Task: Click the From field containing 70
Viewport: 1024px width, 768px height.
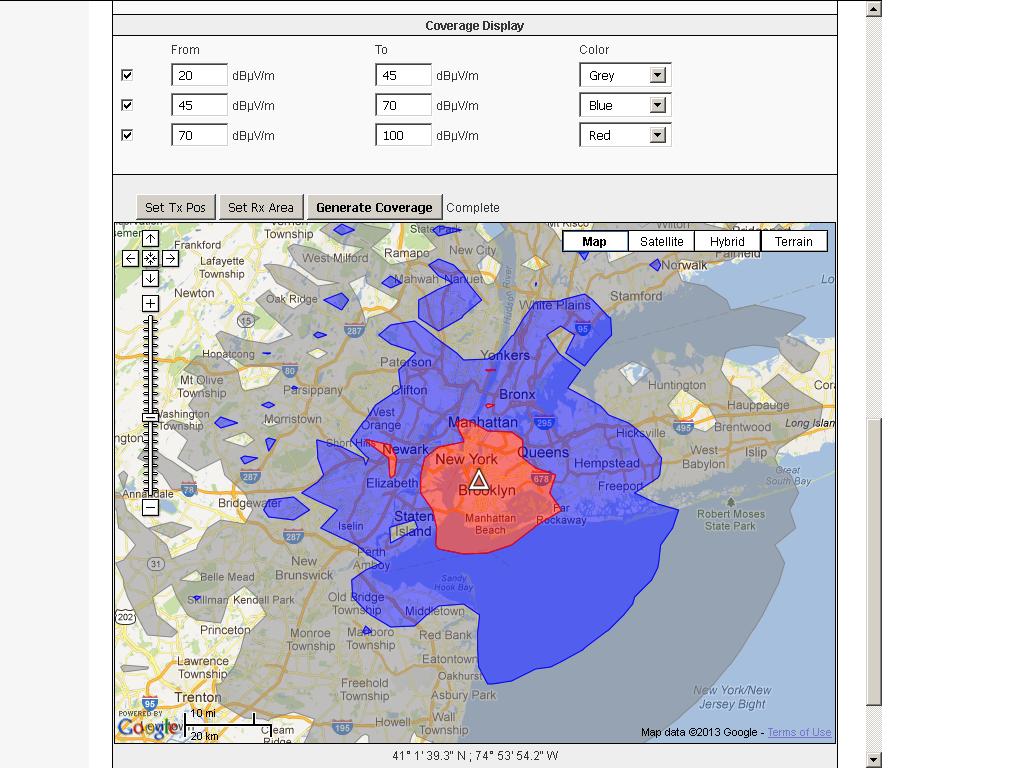Action: coord(199,135)
